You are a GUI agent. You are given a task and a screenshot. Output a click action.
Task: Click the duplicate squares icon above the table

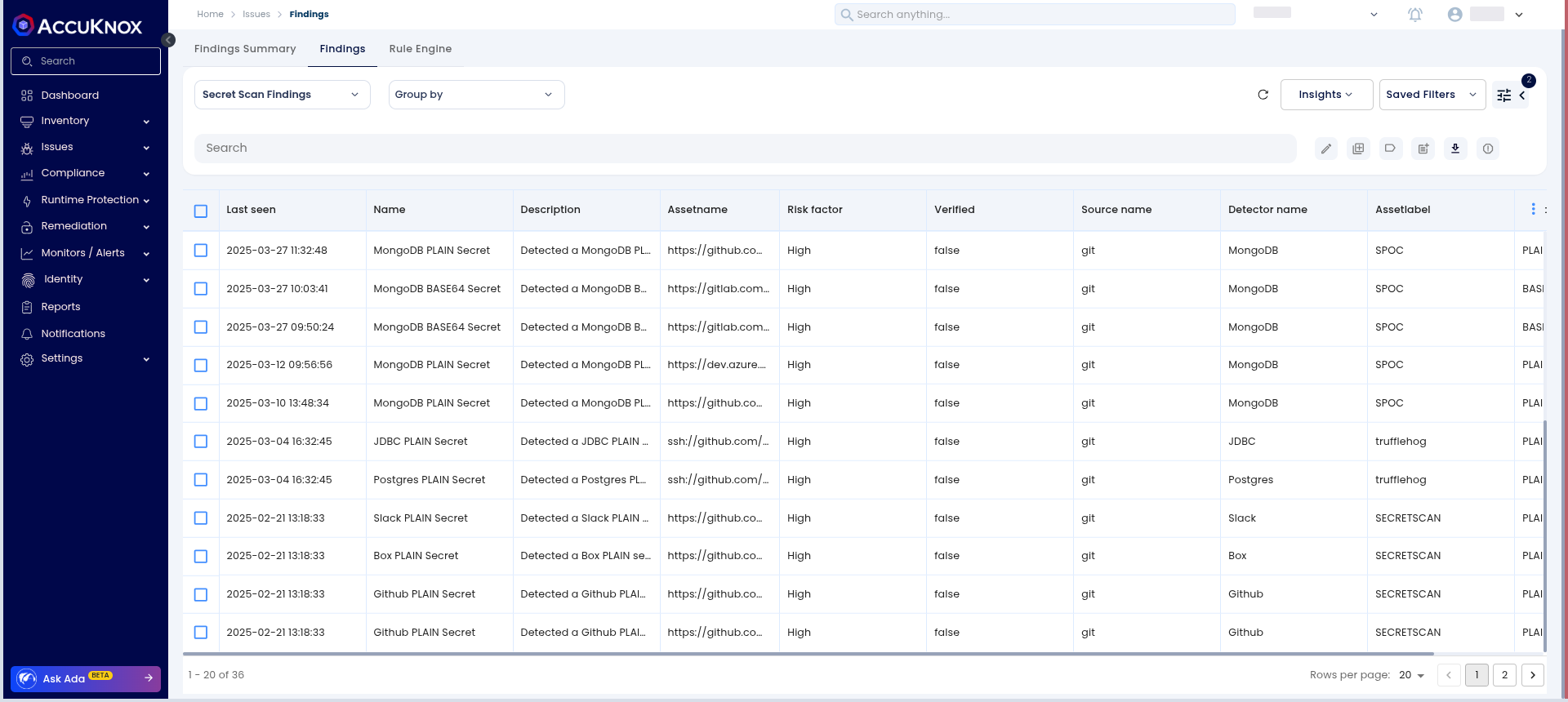click(x=1358, y=149)
